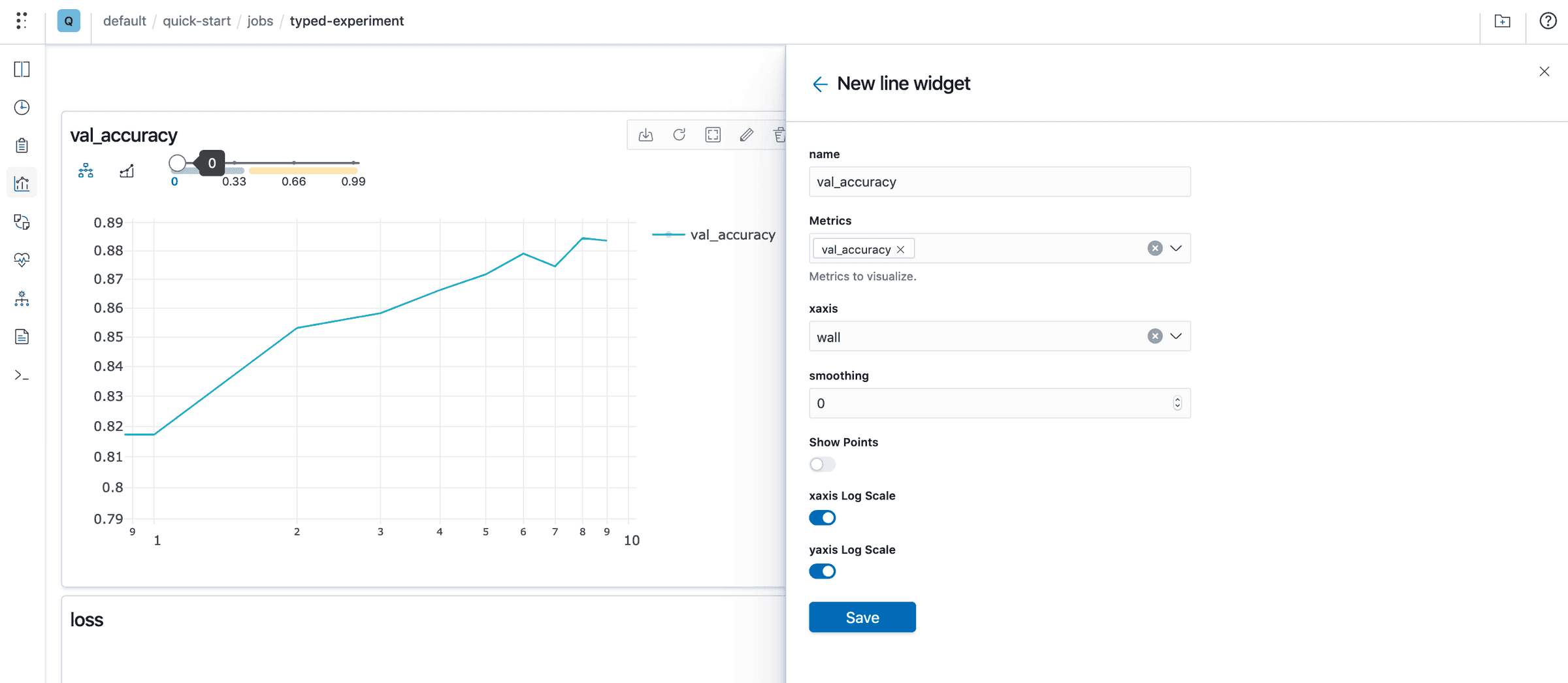Open the Metrics dropdown
This screenshot has width=1568, height=683.
[x=1176, y=248]
